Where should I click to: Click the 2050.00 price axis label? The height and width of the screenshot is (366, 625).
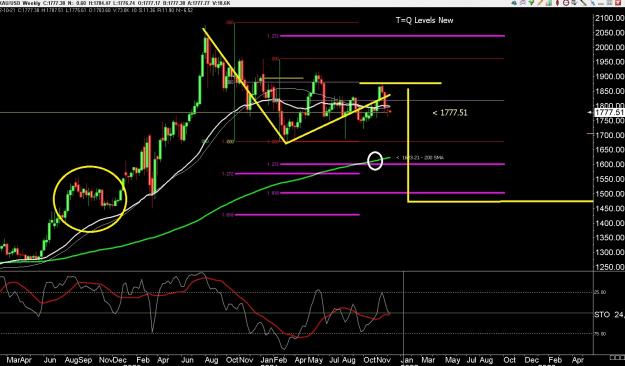(609, 33)
